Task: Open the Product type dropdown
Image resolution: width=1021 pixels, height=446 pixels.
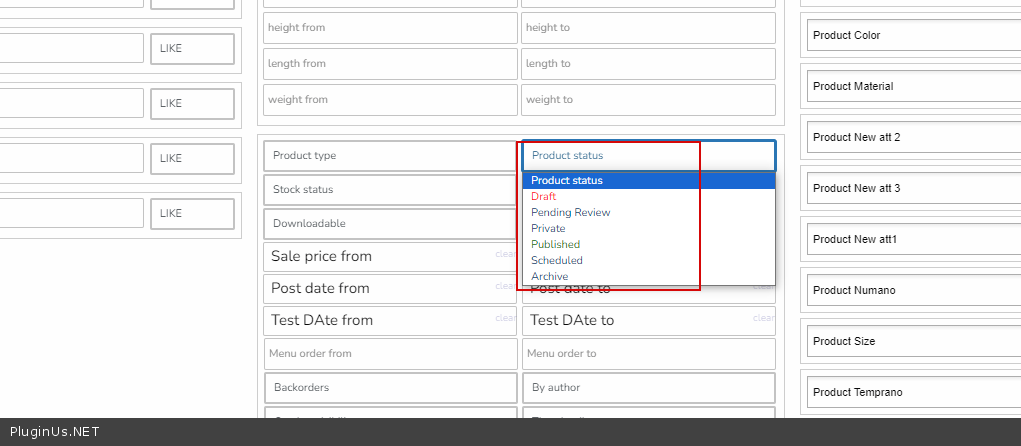Action: coord(390,156)
